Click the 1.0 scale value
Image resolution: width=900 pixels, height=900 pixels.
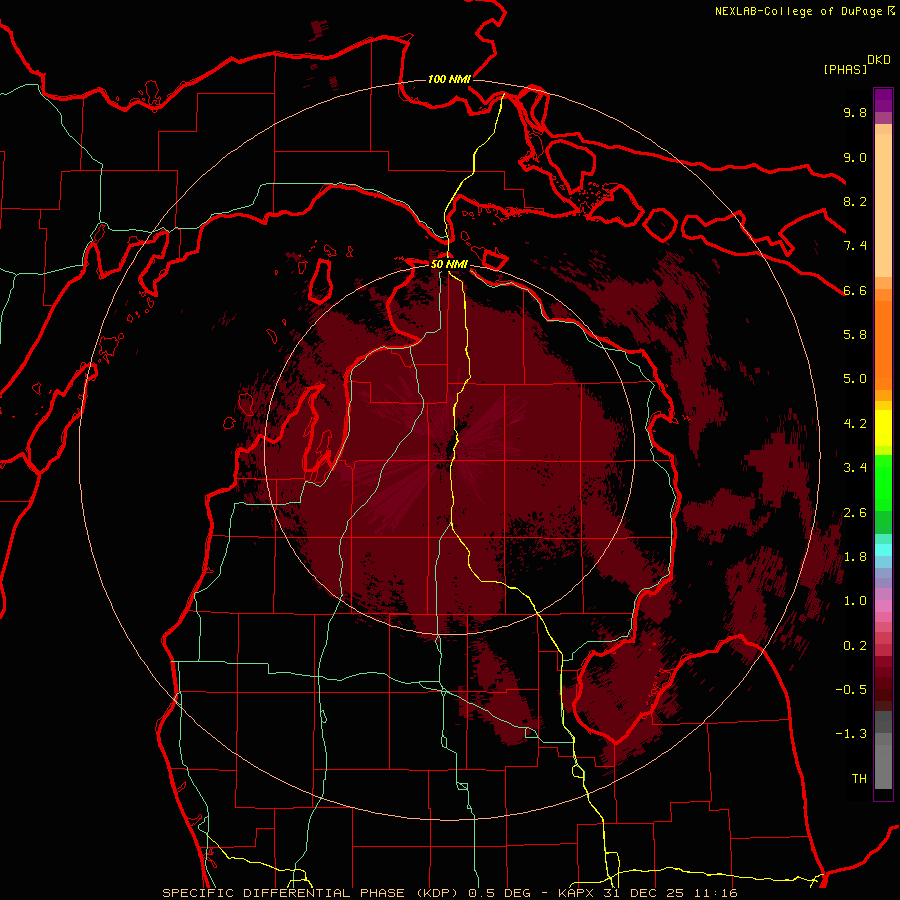pos(855,601)
